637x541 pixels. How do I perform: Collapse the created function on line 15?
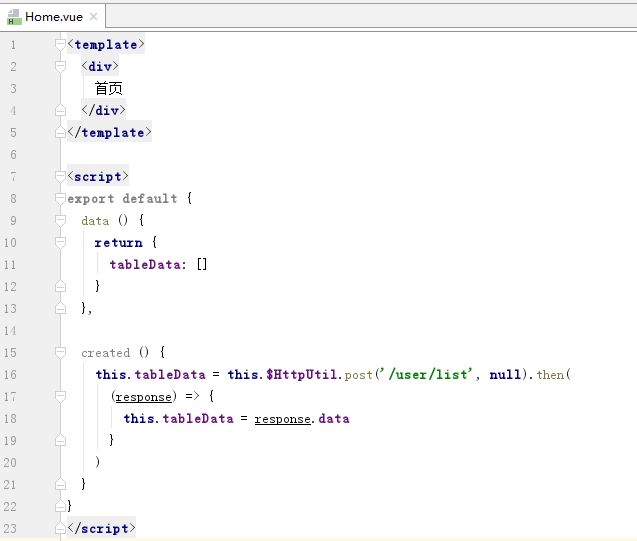[60, 353]
